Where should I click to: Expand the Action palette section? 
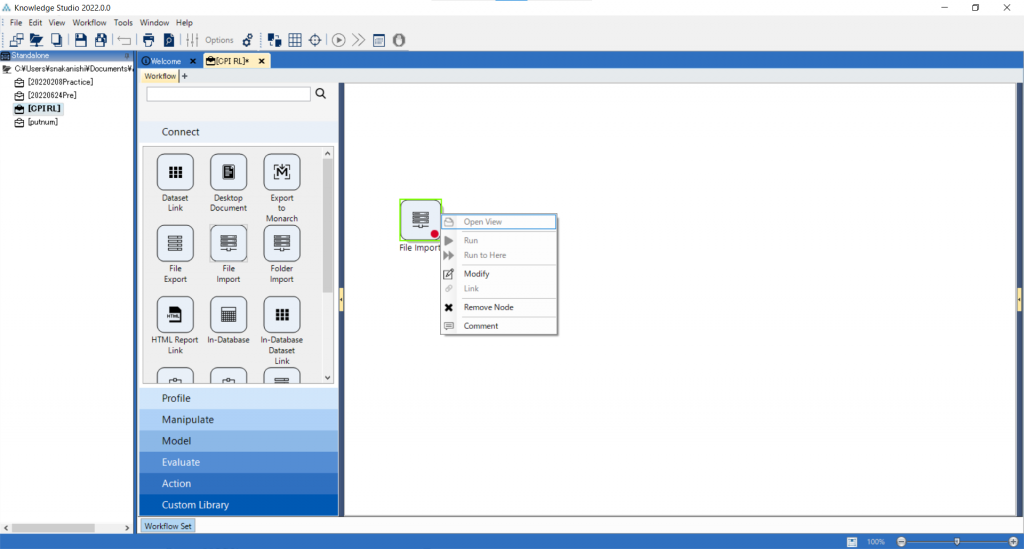238,484
